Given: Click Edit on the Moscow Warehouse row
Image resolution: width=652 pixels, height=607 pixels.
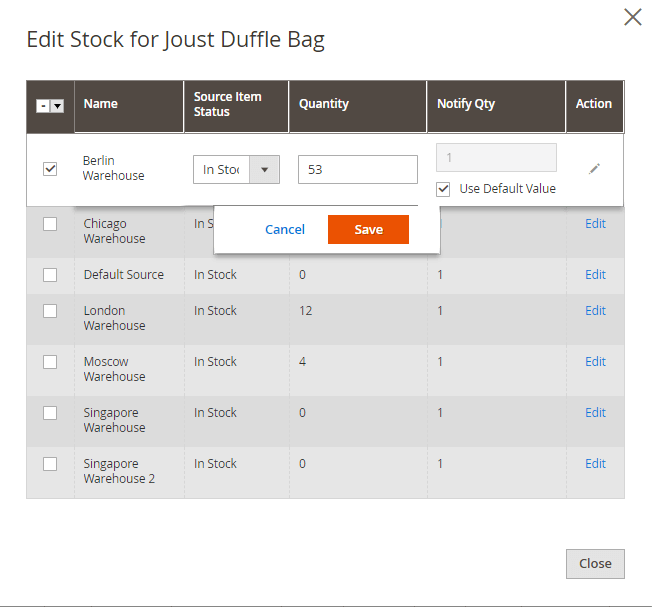Looking at the screenshot, I should point(595,362).
